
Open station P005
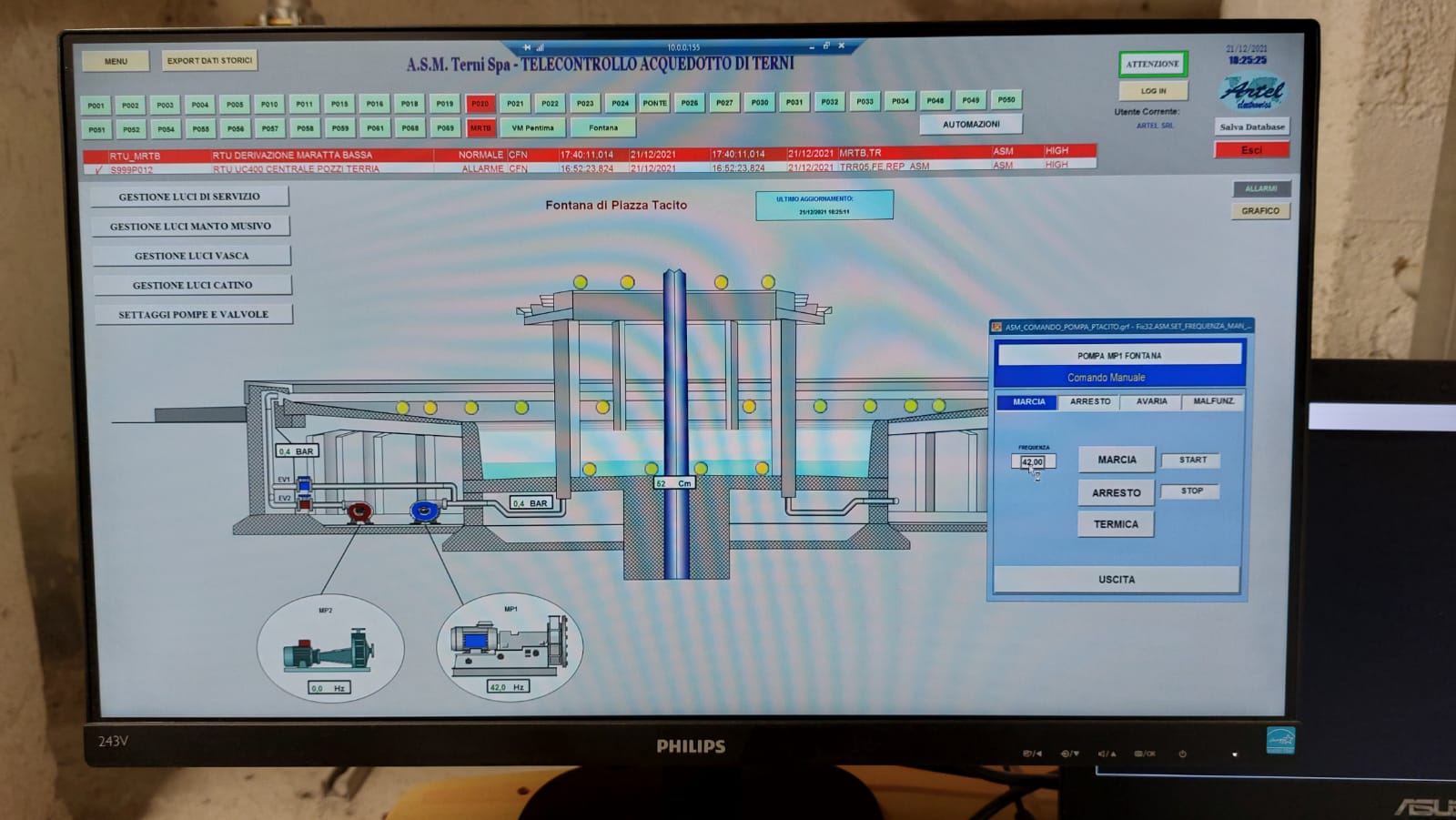coord(235,105)
